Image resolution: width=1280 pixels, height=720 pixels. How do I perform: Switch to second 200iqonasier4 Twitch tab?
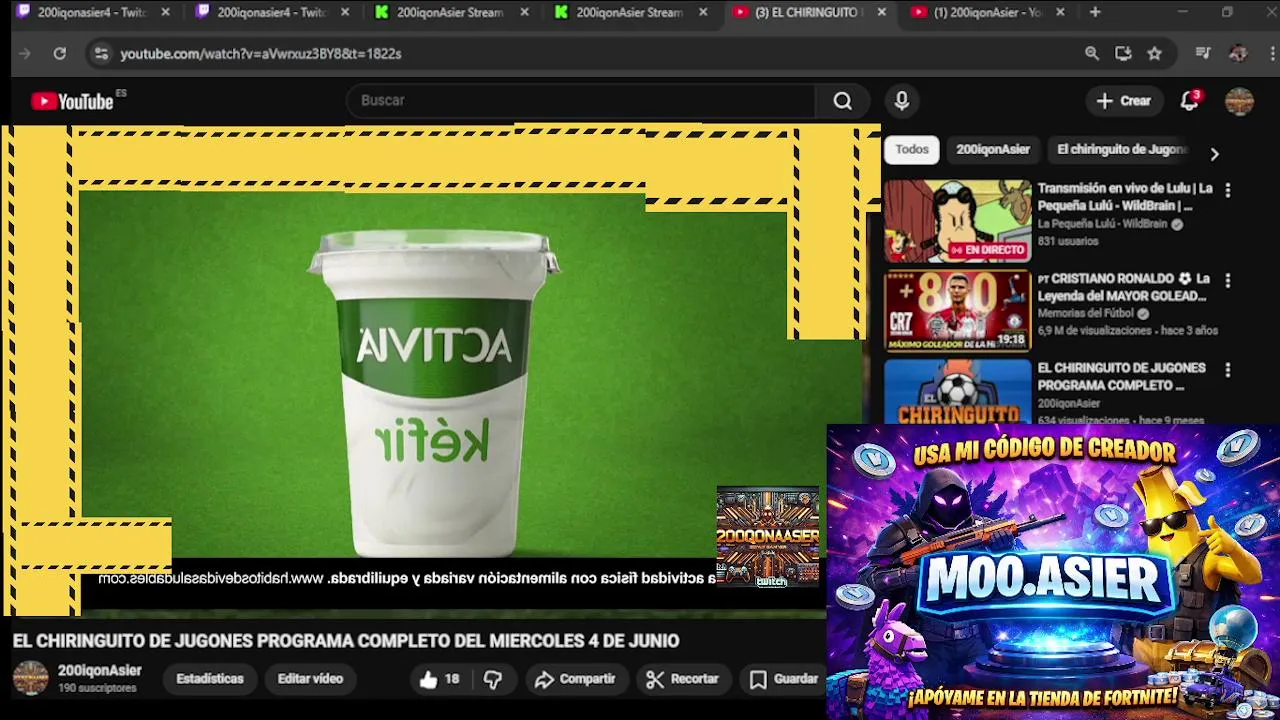[x=271, y=12]
